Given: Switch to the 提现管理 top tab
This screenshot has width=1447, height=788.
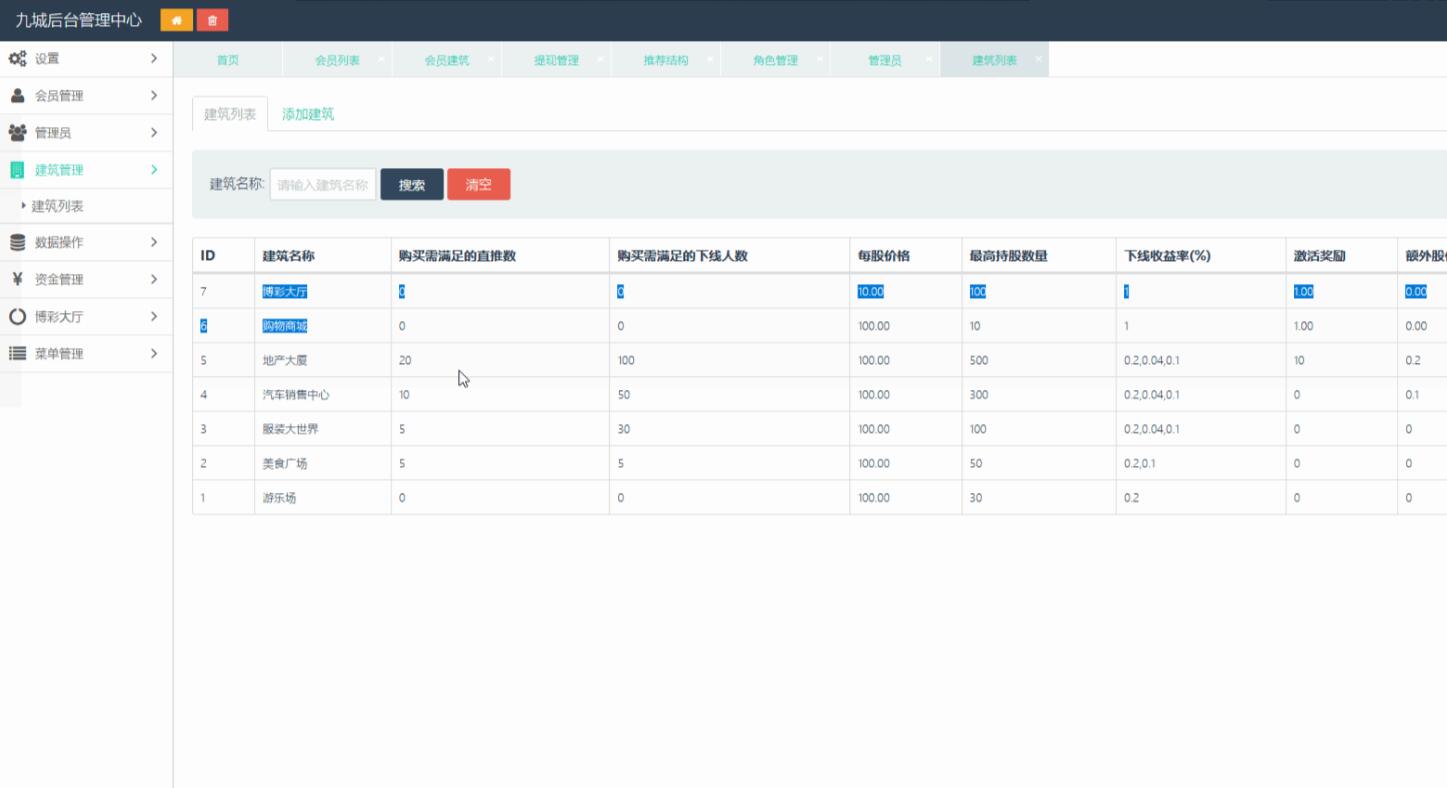Looking at the screenshot, I should pos(556,60).
